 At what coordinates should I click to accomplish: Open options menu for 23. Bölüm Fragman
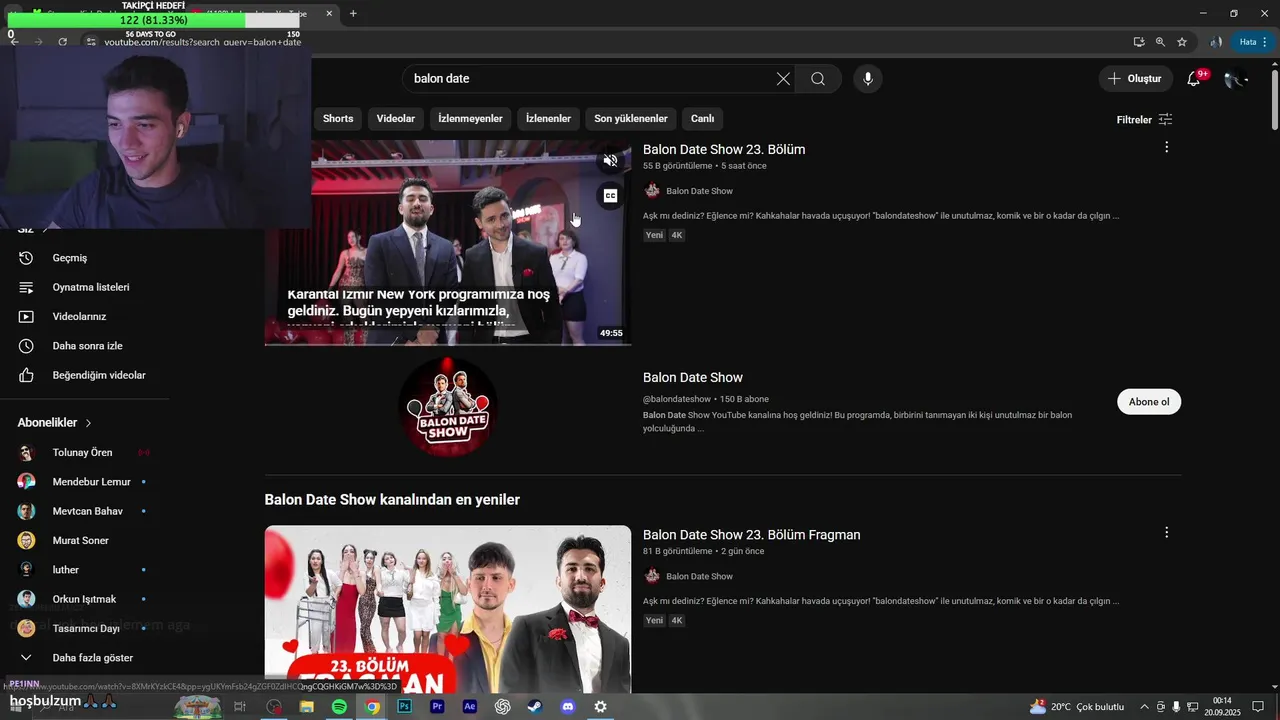coord(1166,533)
